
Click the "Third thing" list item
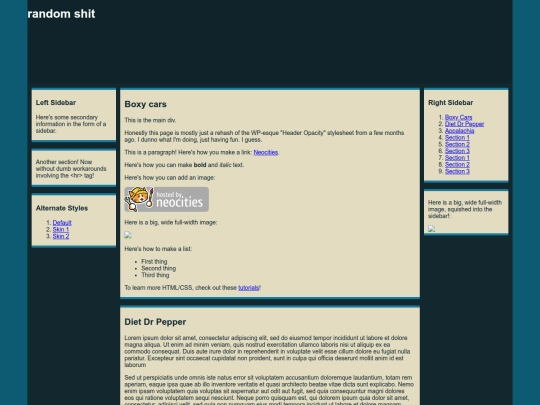[155, 275]
